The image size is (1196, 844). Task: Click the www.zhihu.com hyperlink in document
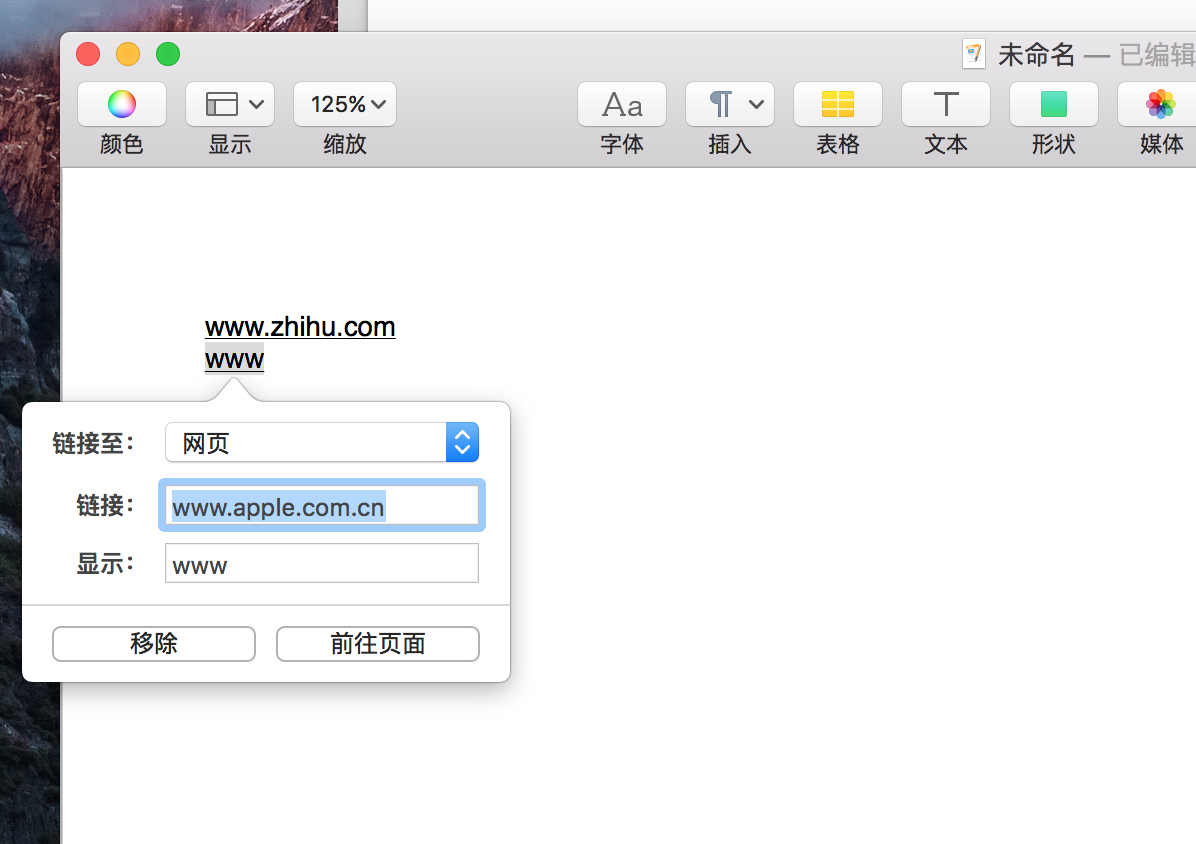coord(300,327)
